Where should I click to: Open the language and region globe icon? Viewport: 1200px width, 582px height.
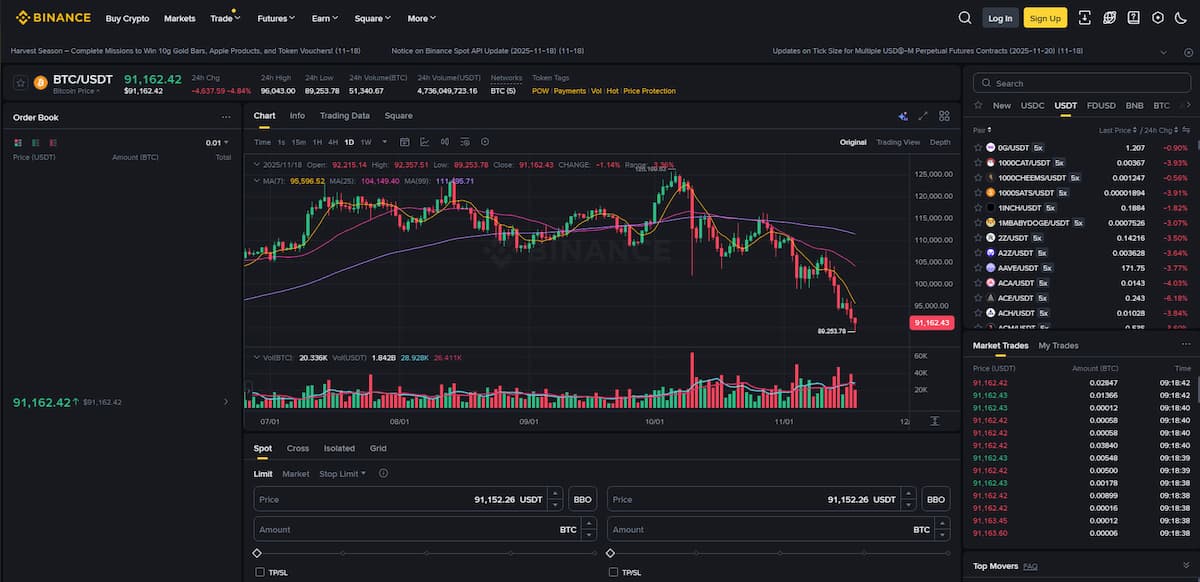point(1109,18)
